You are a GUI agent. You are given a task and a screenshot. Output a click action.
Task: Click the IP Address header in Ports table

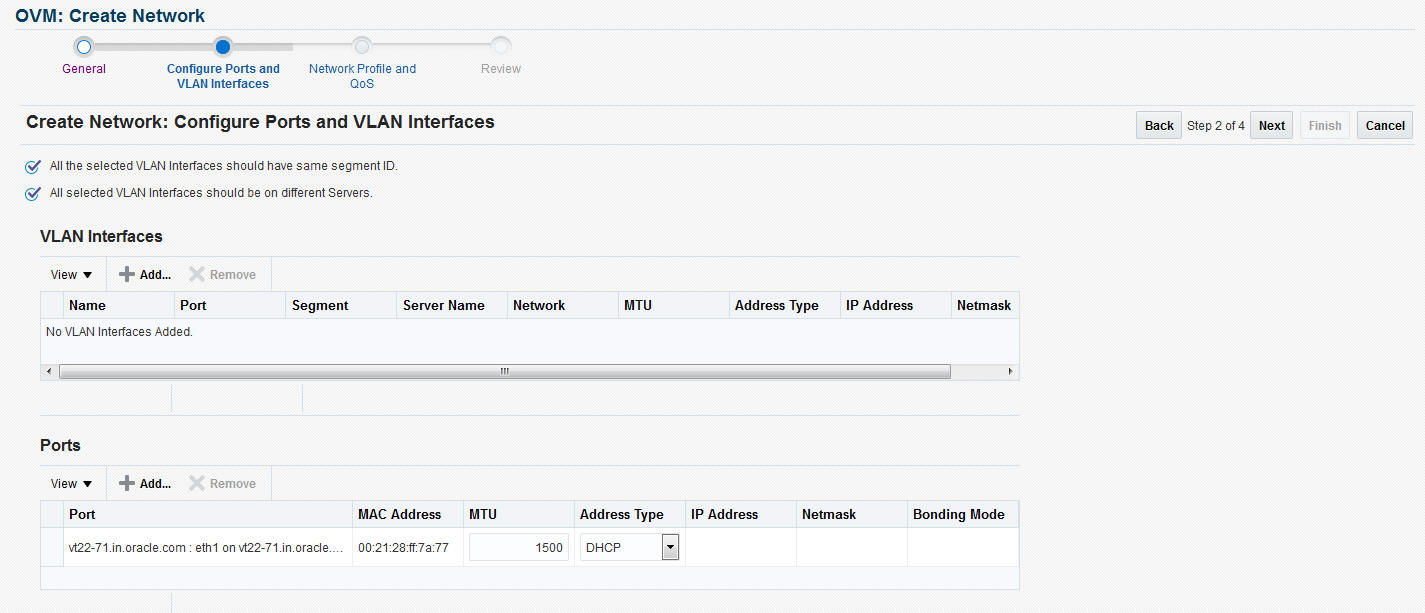coord(741,515)
